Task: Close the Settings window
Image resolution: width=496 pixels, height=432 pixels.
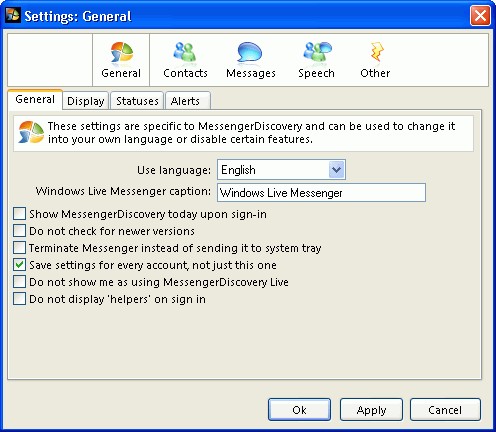Action: [x=480, y=15]
